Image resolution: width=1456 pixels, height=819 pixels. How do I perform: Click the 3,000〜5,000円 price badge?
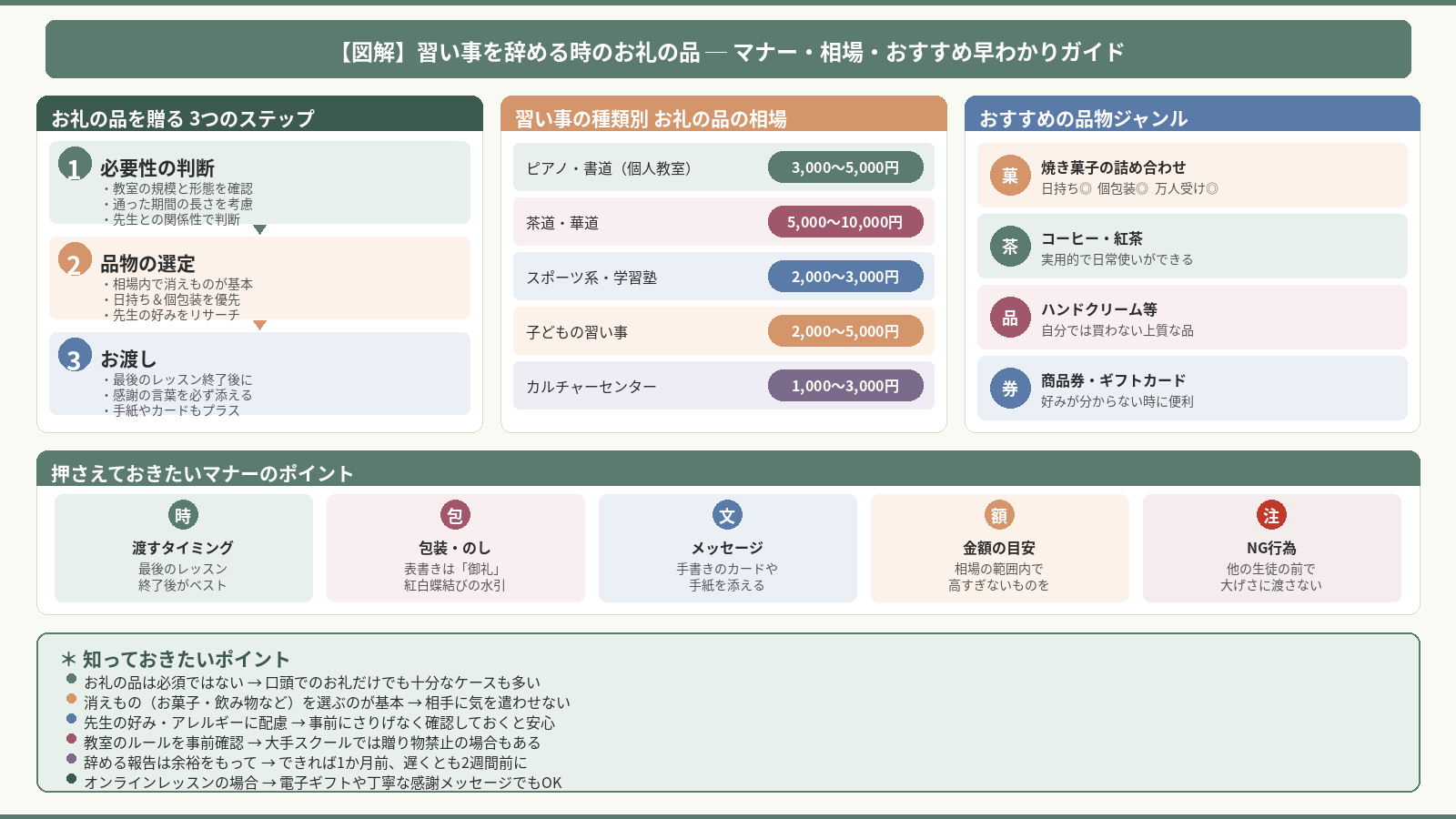coord(845,167)
